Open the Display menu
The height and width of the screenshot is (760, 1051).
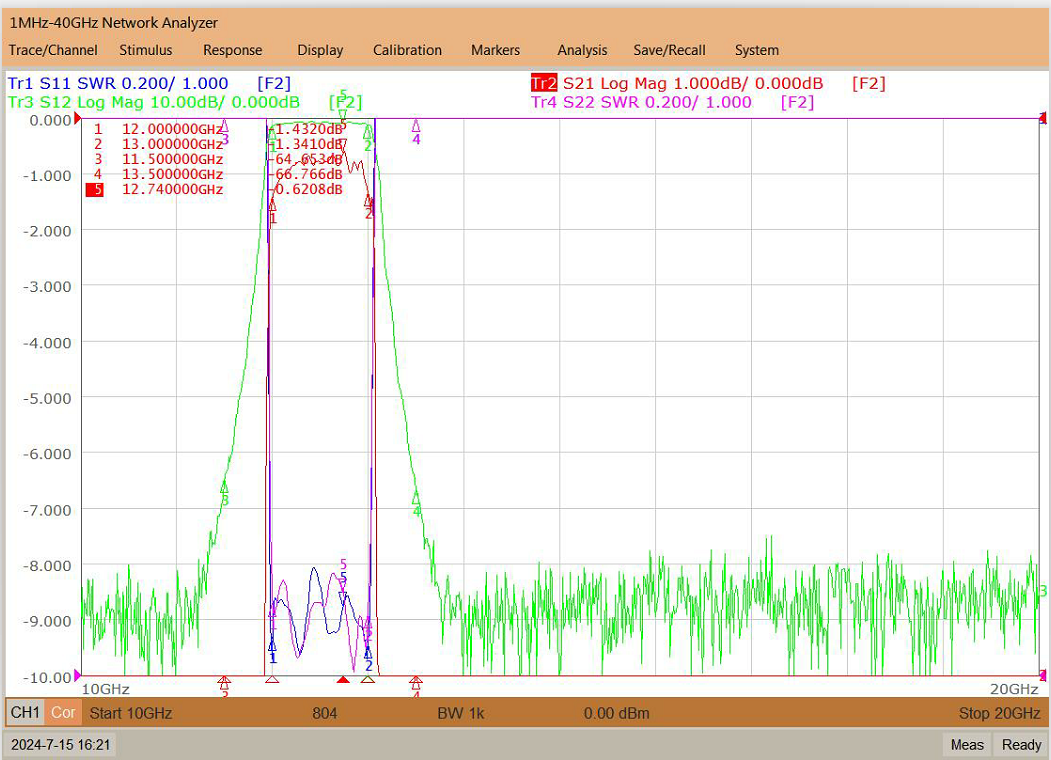(320, 50)
